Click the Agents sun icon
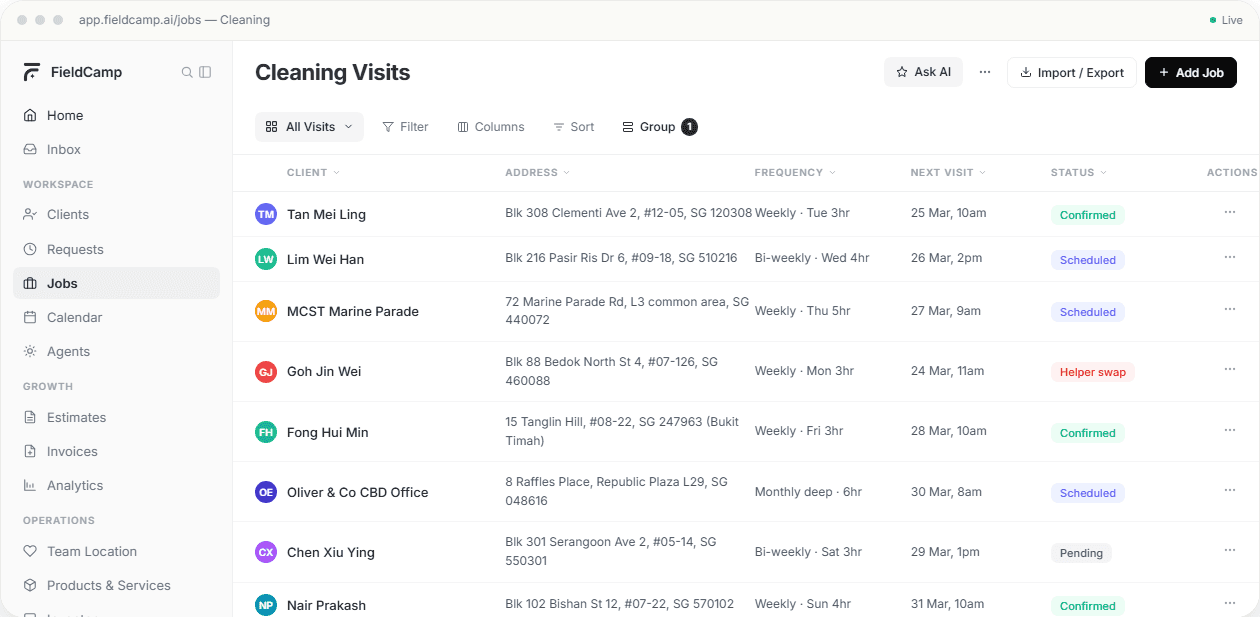The image size is (1260, 618). (30, 351)
